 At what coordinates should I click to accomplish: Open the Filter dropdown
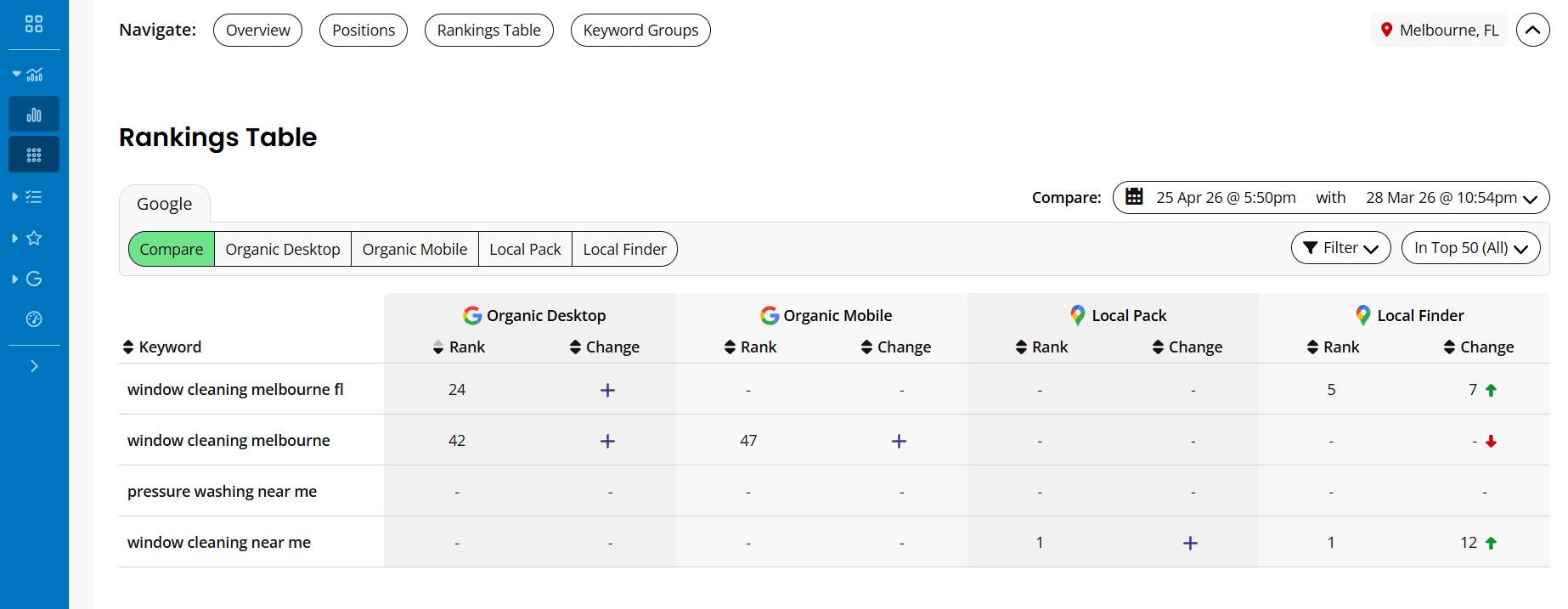(1340, 248)
